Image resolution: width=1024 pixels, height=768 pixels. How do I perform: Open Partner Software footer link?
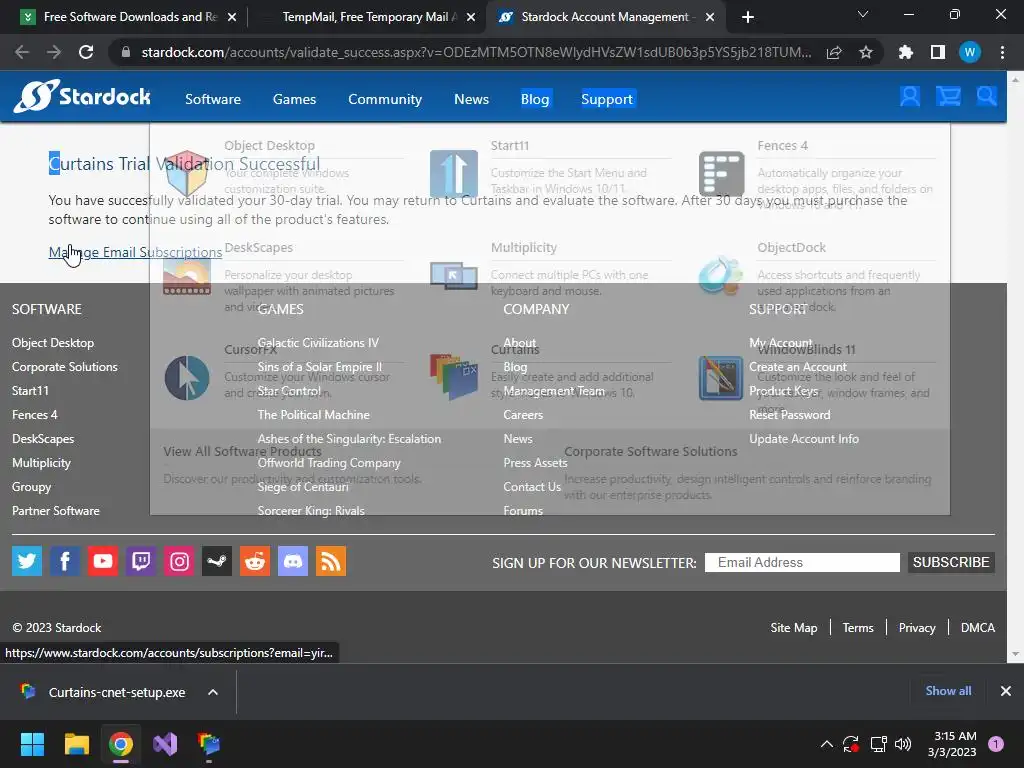pyautogui.click(x=56, y=511)
